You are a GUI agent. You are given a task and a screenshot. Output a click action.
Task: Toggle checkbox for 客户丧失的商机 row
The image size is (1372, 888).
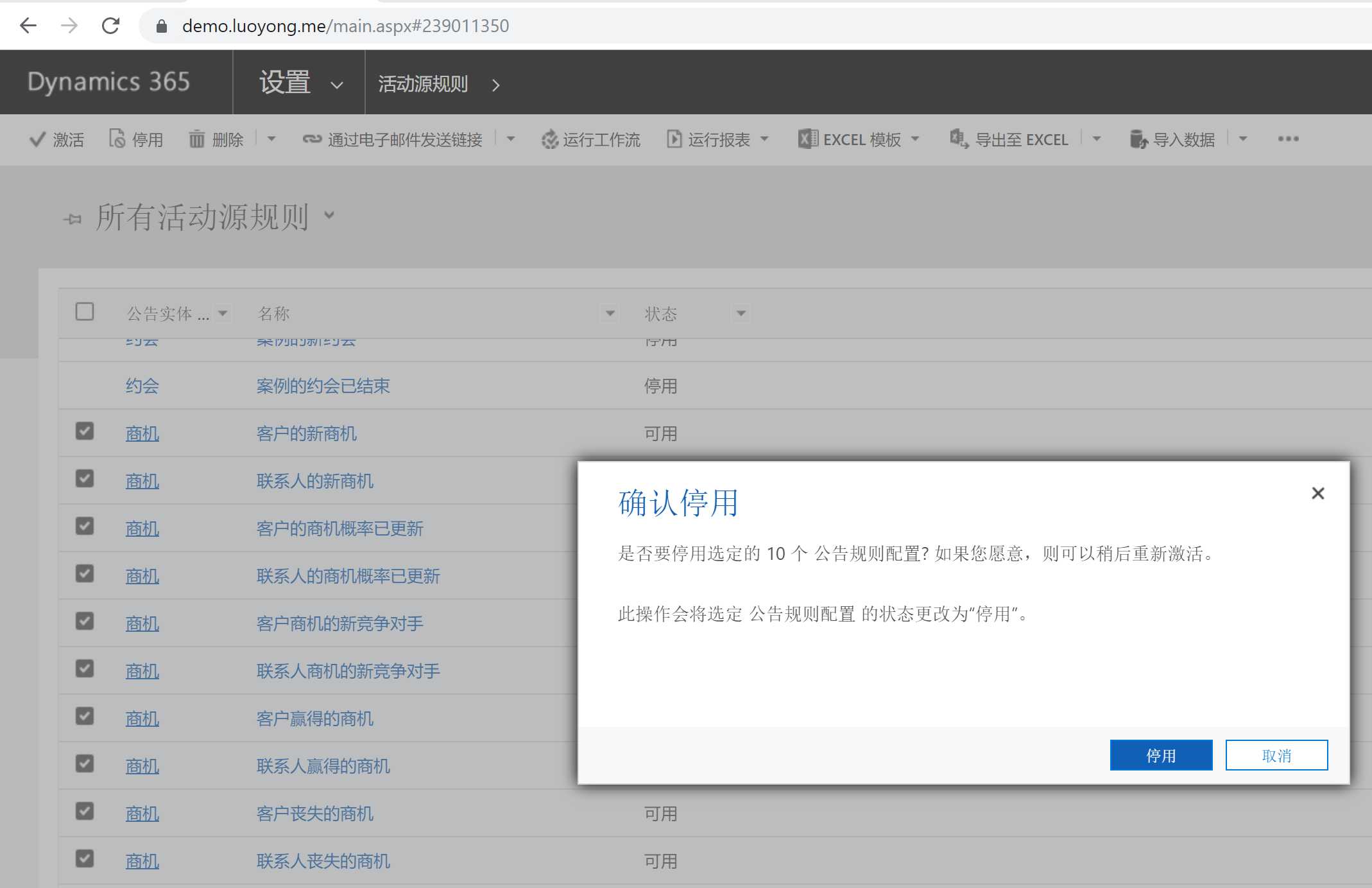[x=85, y=811]
